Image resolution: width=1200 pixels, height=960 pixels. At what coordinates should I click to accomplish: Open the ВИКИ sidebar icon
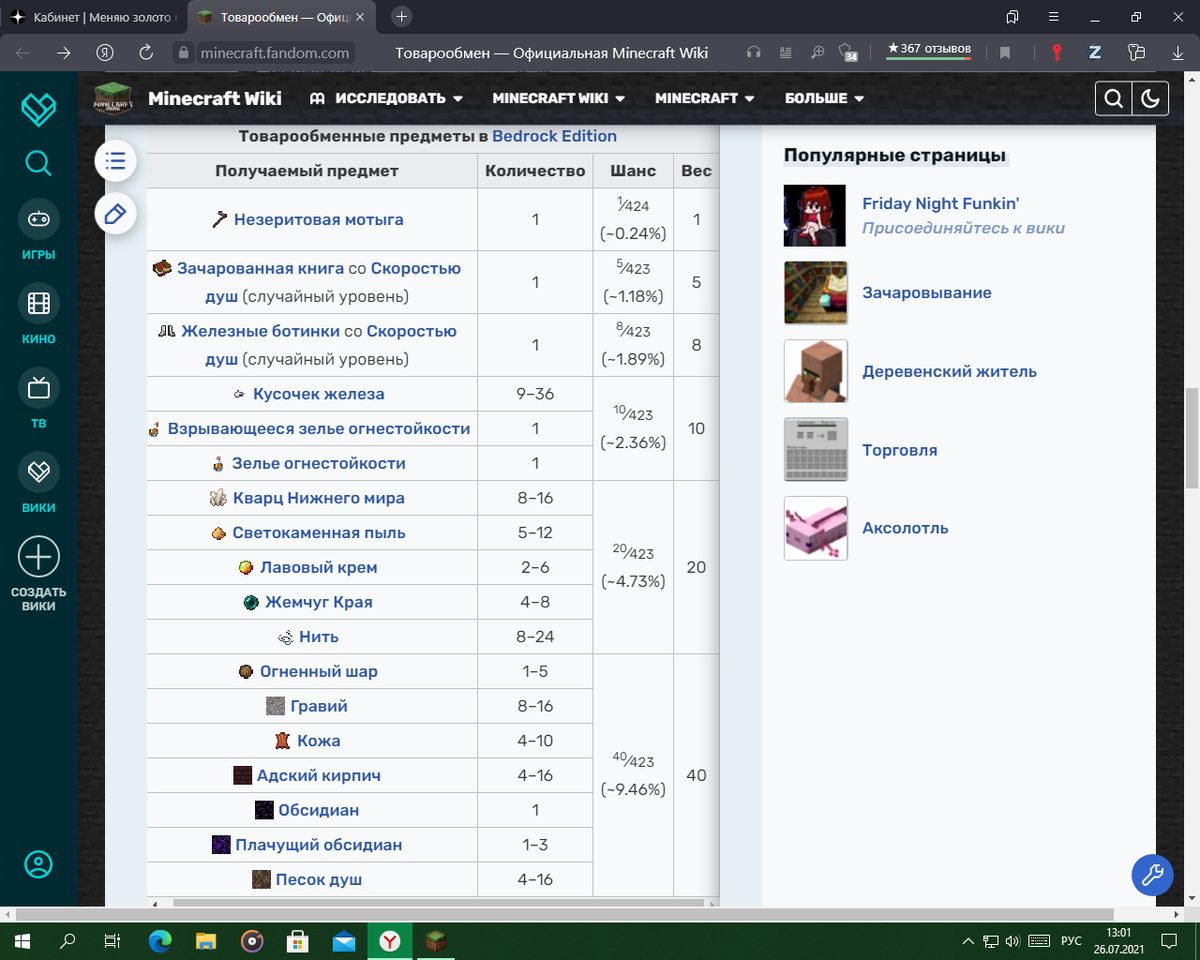click(x=38, y=472)
